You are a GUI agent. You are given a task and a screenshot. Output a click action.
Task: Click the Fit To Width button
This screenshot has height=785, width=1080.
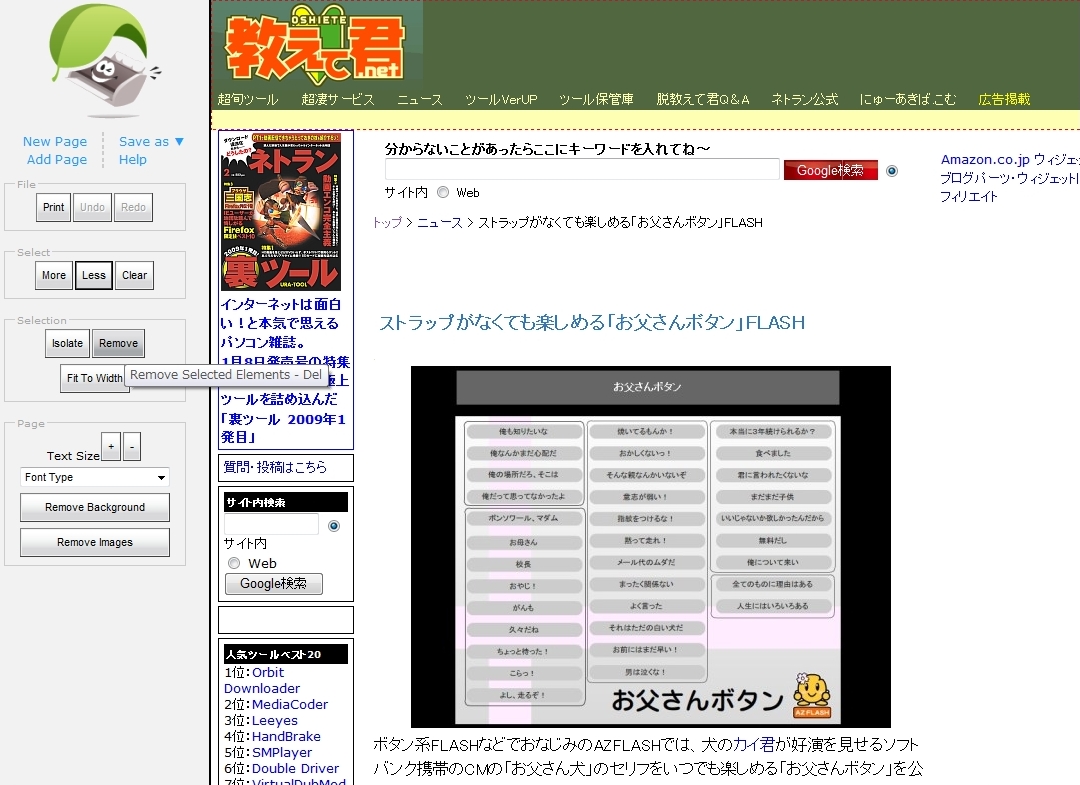tap(94, 378)
